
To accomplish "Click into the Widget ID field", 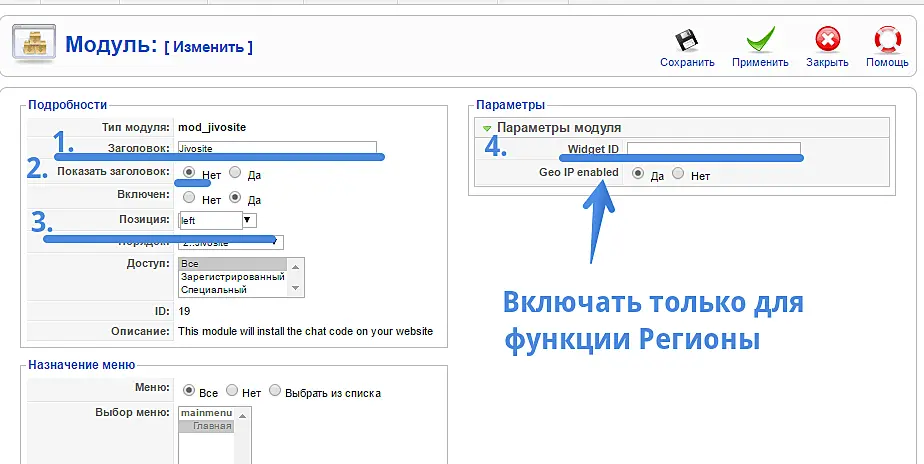I will [713, 150].
